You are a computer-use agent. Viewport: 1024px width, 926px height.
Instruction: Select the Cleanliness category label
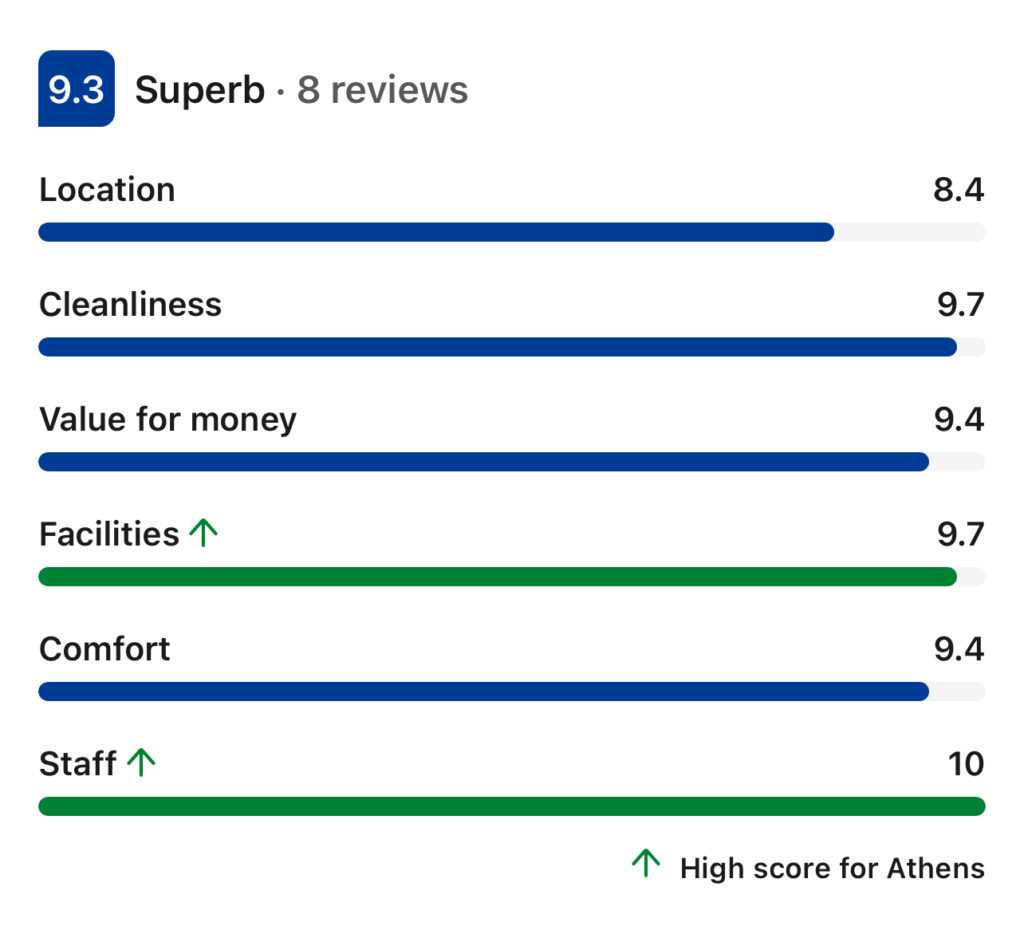[x=131, y=305]
